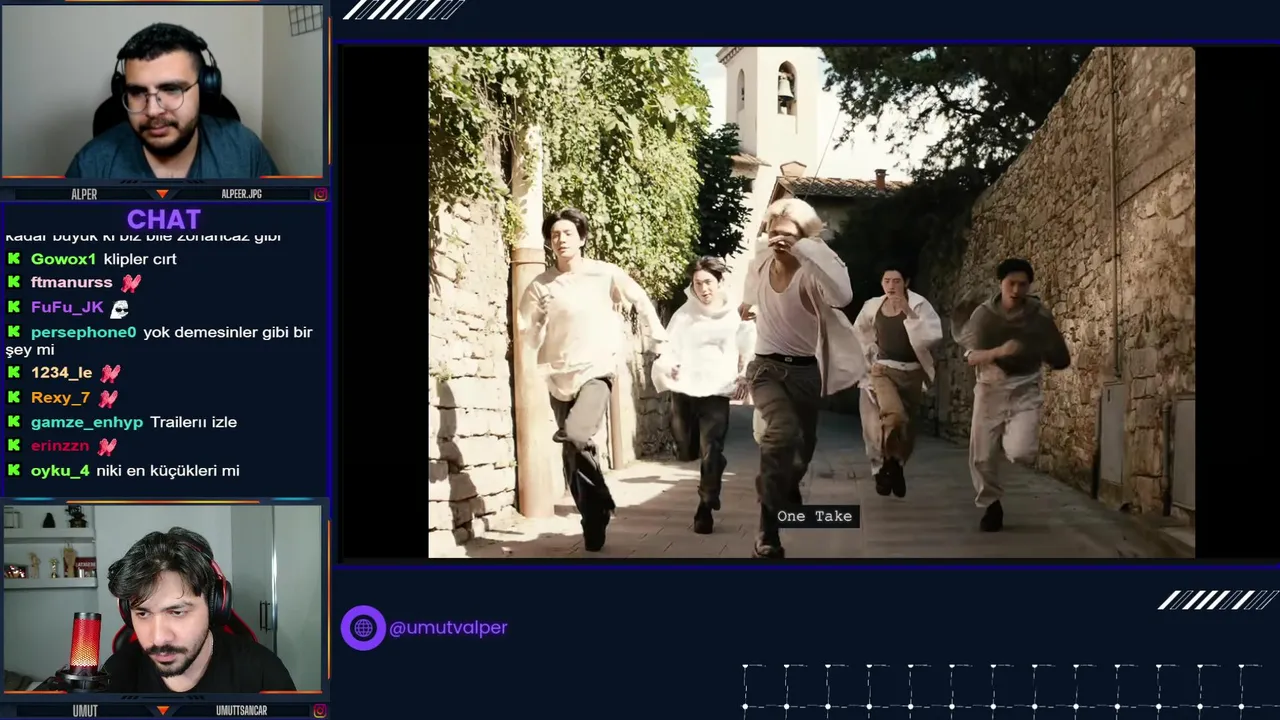Open persephone0's chat username
Image resolution: width=1280 pixels, height=720 pixels.
coord(83,332)
